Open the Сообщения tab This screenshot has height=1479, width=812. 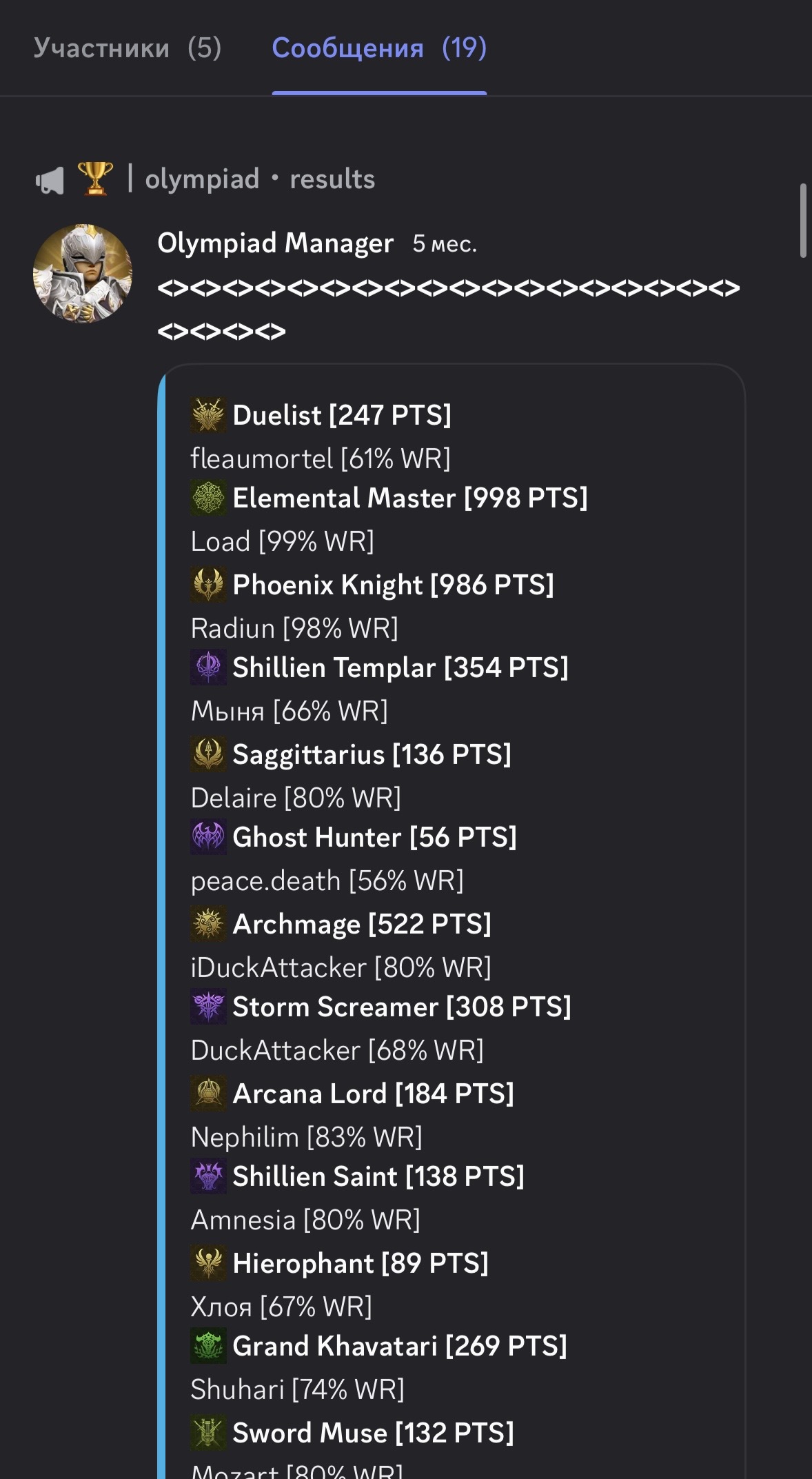(x=379, y=48)
